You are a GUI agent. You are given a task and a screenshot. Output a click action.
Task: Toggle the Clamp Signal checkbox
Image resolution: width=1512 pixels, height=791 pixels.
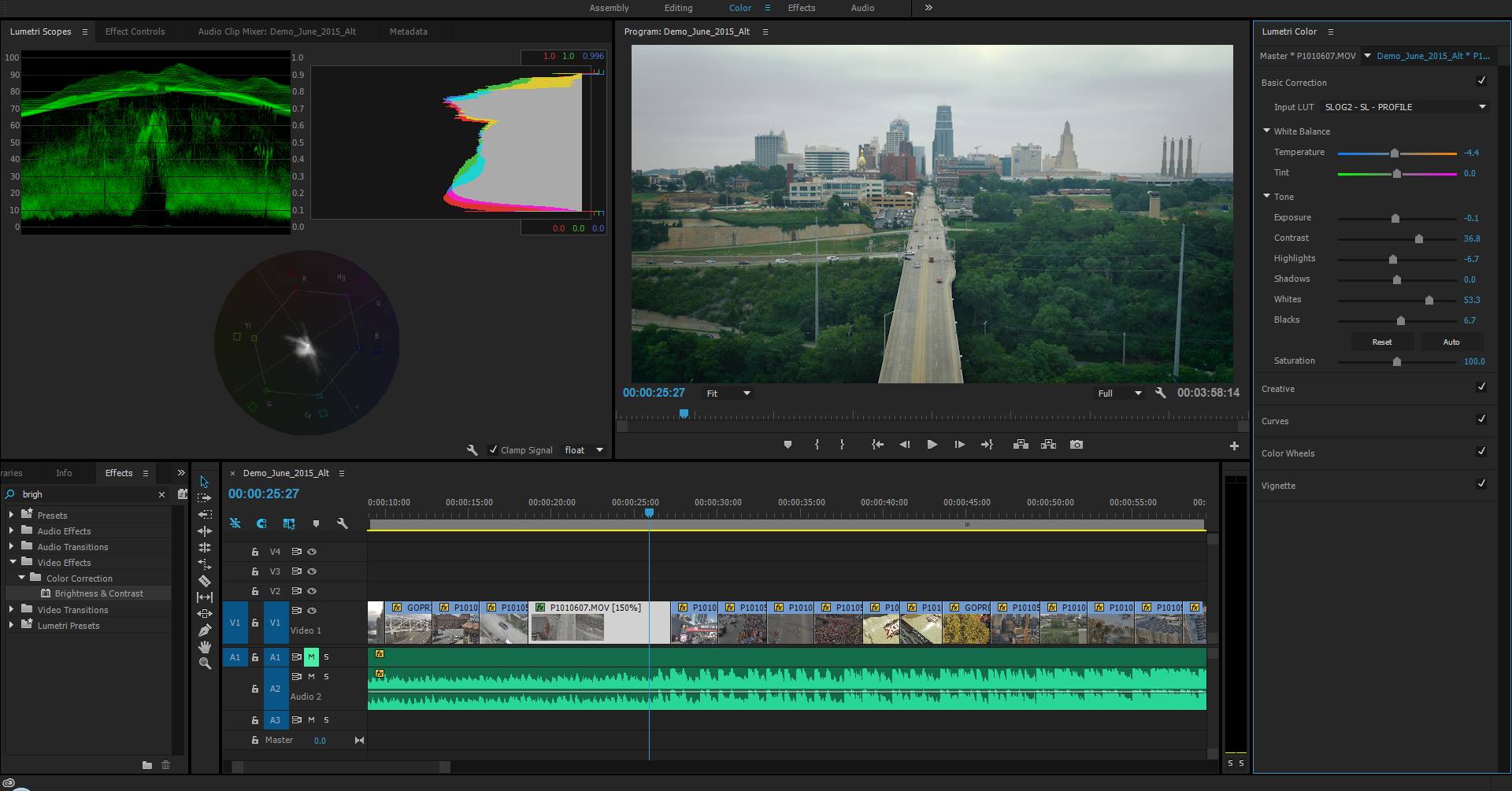(x=493, y=450)
